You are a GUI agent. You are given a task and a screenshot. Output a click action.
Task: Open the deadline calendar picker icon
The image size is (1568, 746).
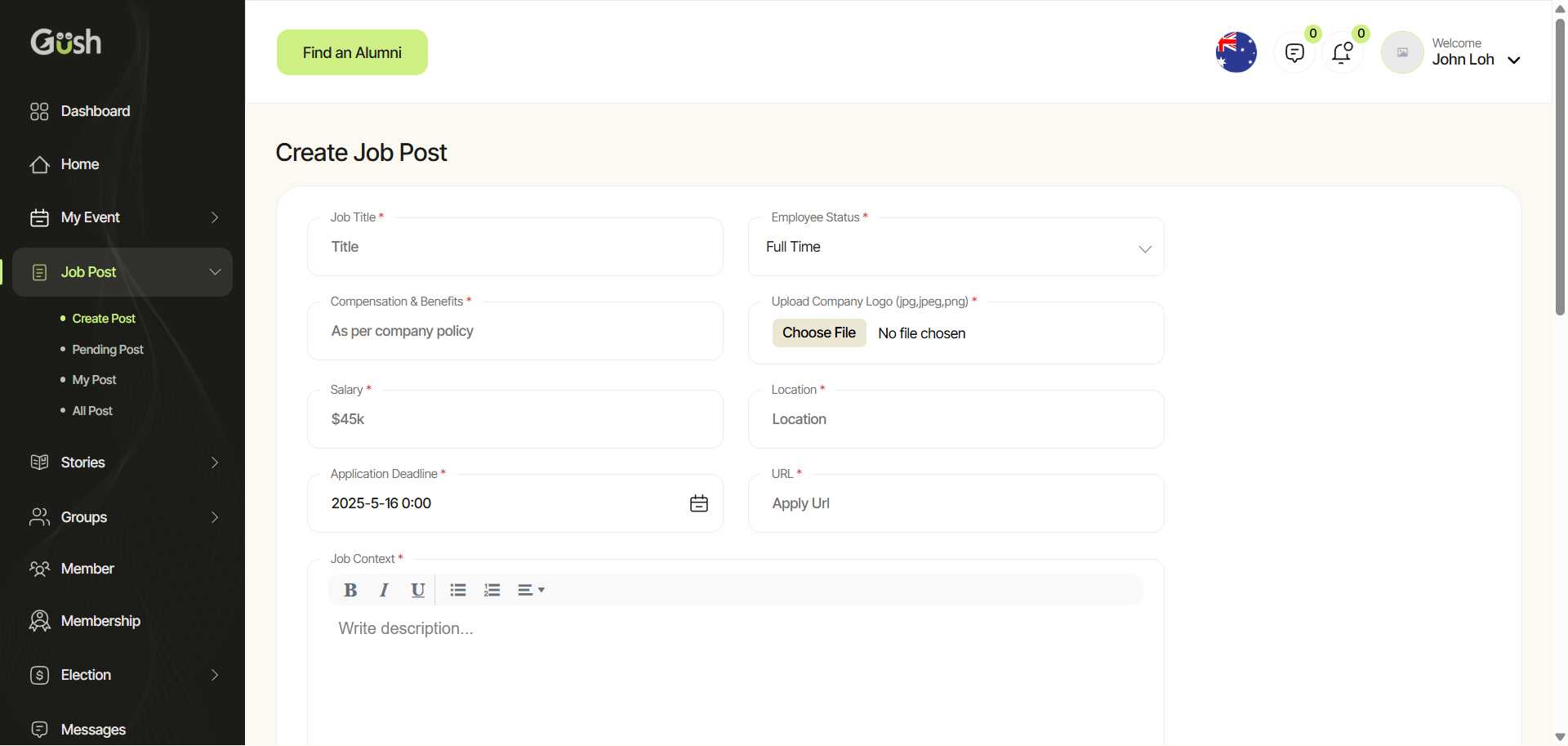click(699, 503)
